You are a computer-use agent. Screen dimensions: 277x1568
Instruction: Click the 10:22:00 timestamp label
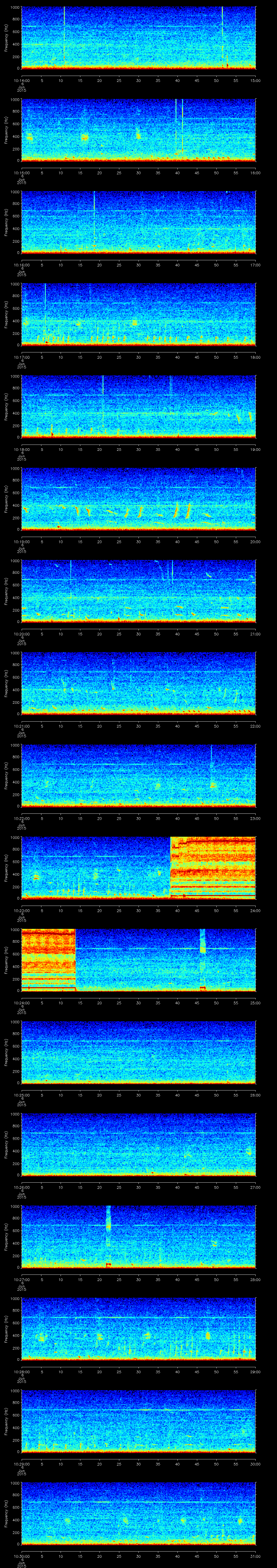tap(21, 818)
